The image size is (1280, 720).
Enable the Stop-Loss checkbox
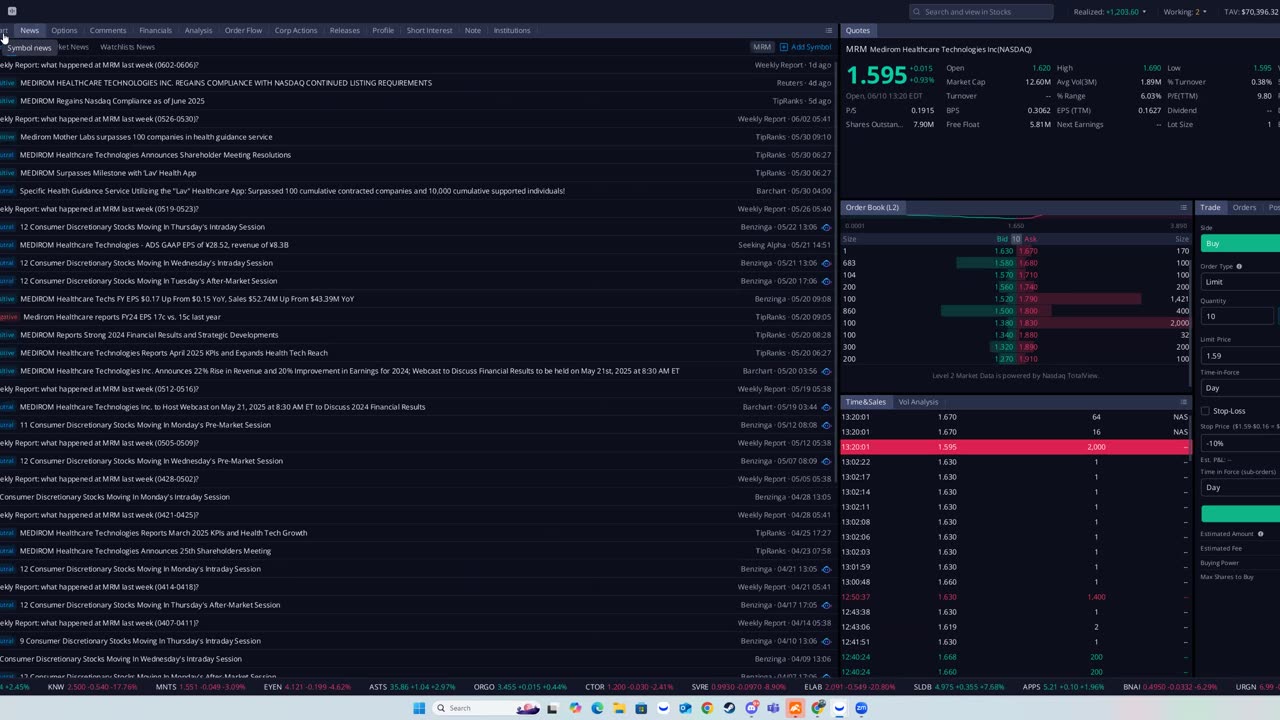tap(1205, 411)
